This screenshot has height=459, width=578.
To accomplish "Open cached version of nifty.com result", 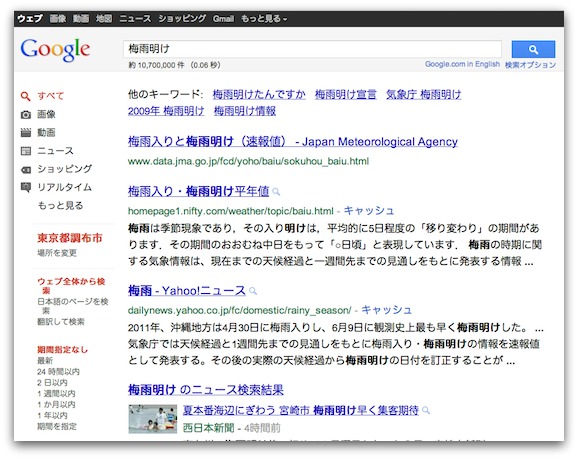I will (369, 211).
